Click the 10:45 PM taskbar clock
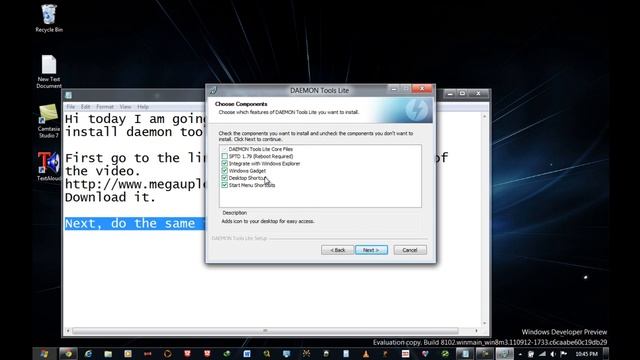The height and width of the screenshot is (360, 640). click(586, 354)
